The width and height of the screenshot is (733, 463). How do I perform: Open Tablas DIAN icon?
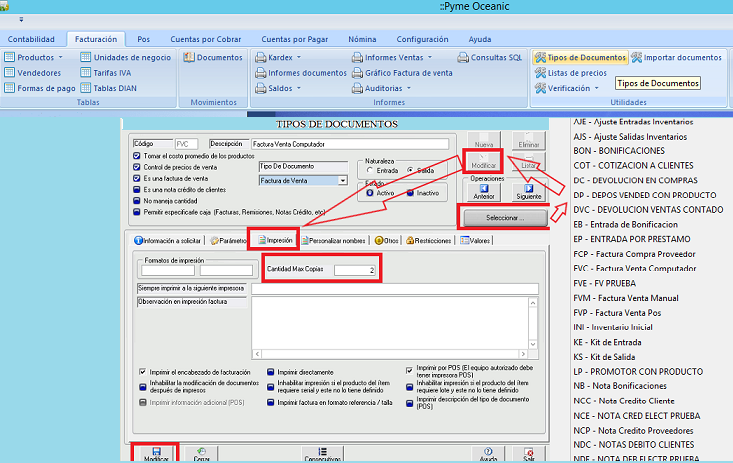pos(86,88)
